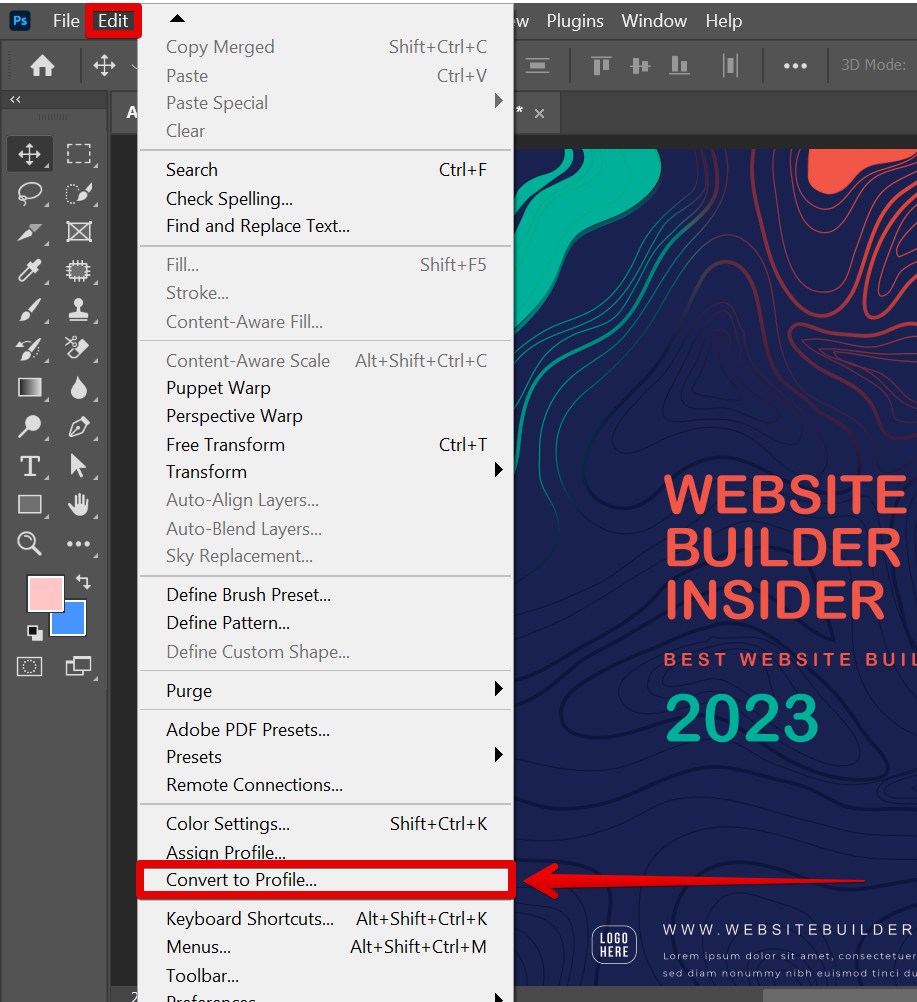Click the Home button in options bar
This screenshot has width=917, height=1002.
click(x=42, y=66)
